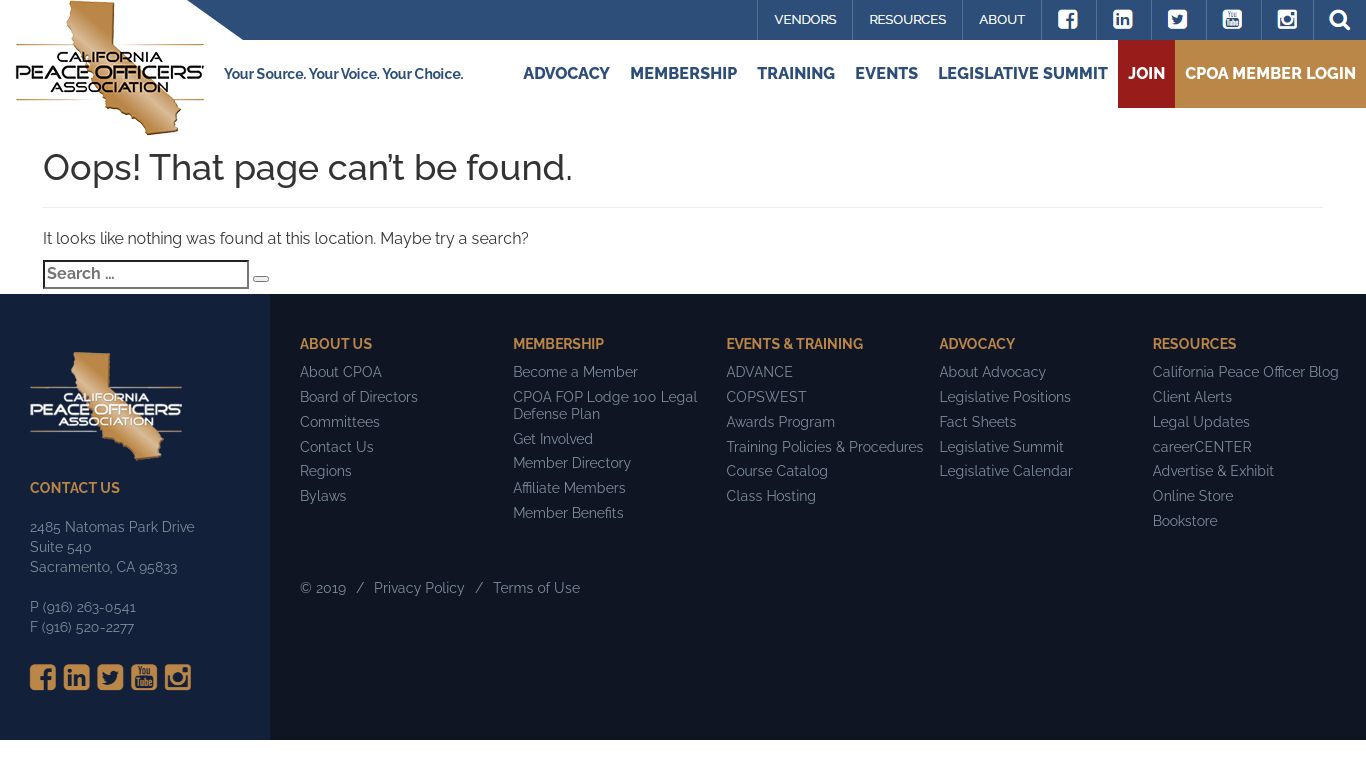Submit the search form button

point(261,279)
